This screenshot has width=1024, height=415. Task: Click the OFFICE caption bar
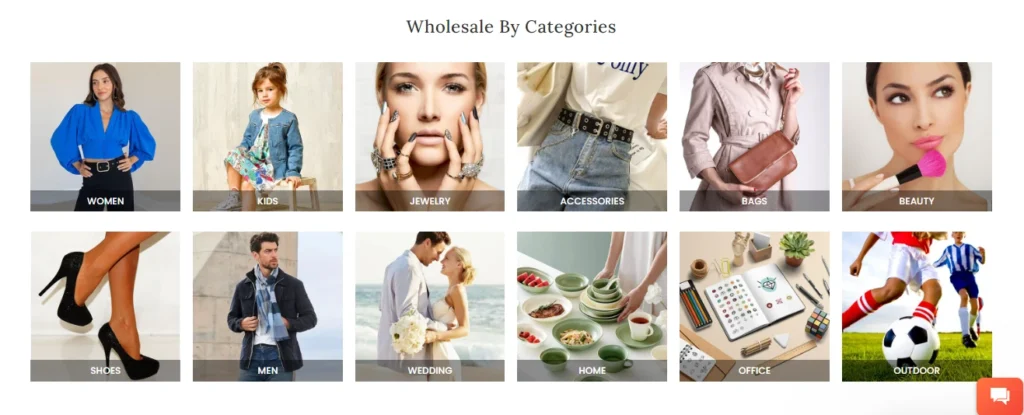pos(754,371)
